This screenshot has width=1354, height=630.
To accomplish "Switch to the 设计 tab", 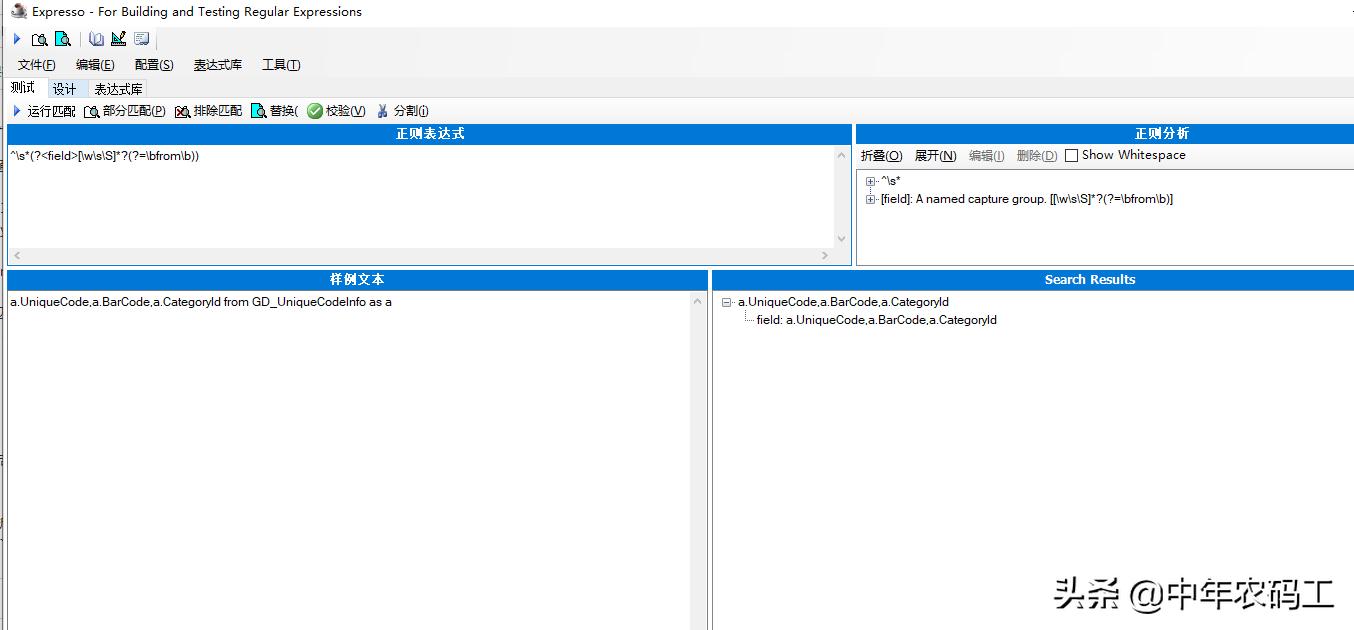I will coord(65,88).
